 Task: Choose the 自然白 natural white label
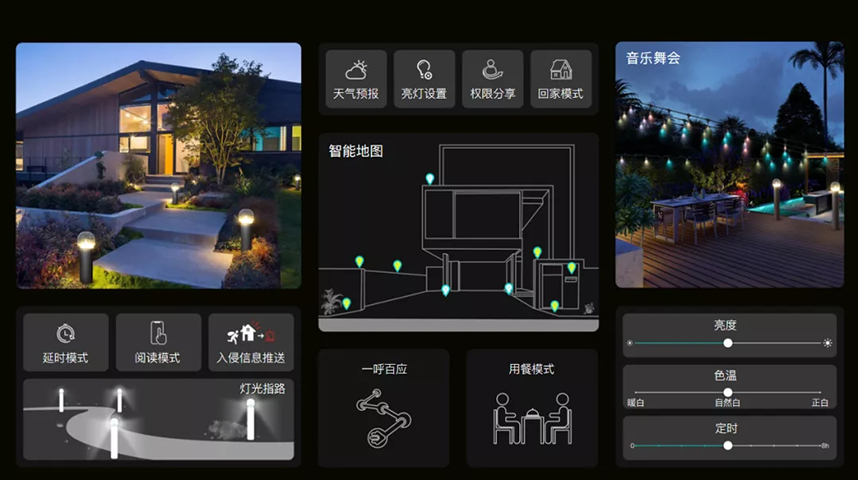point(727,403)
